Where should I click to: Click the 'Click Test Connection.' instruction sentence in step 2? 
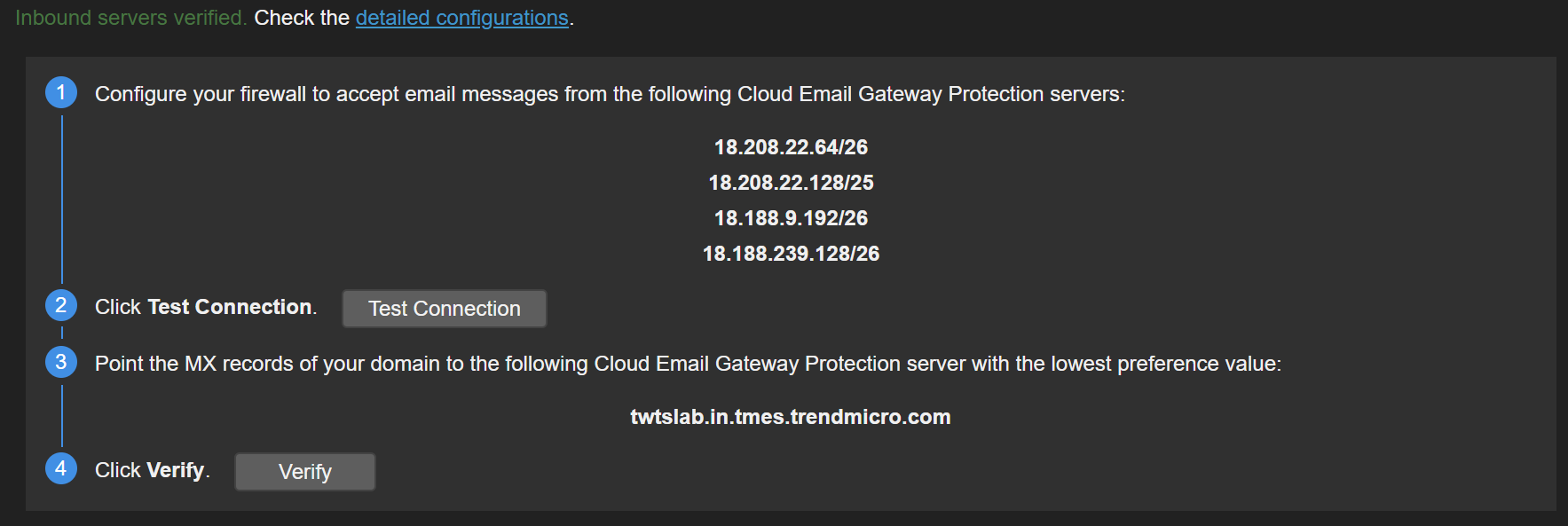point(205,307)
